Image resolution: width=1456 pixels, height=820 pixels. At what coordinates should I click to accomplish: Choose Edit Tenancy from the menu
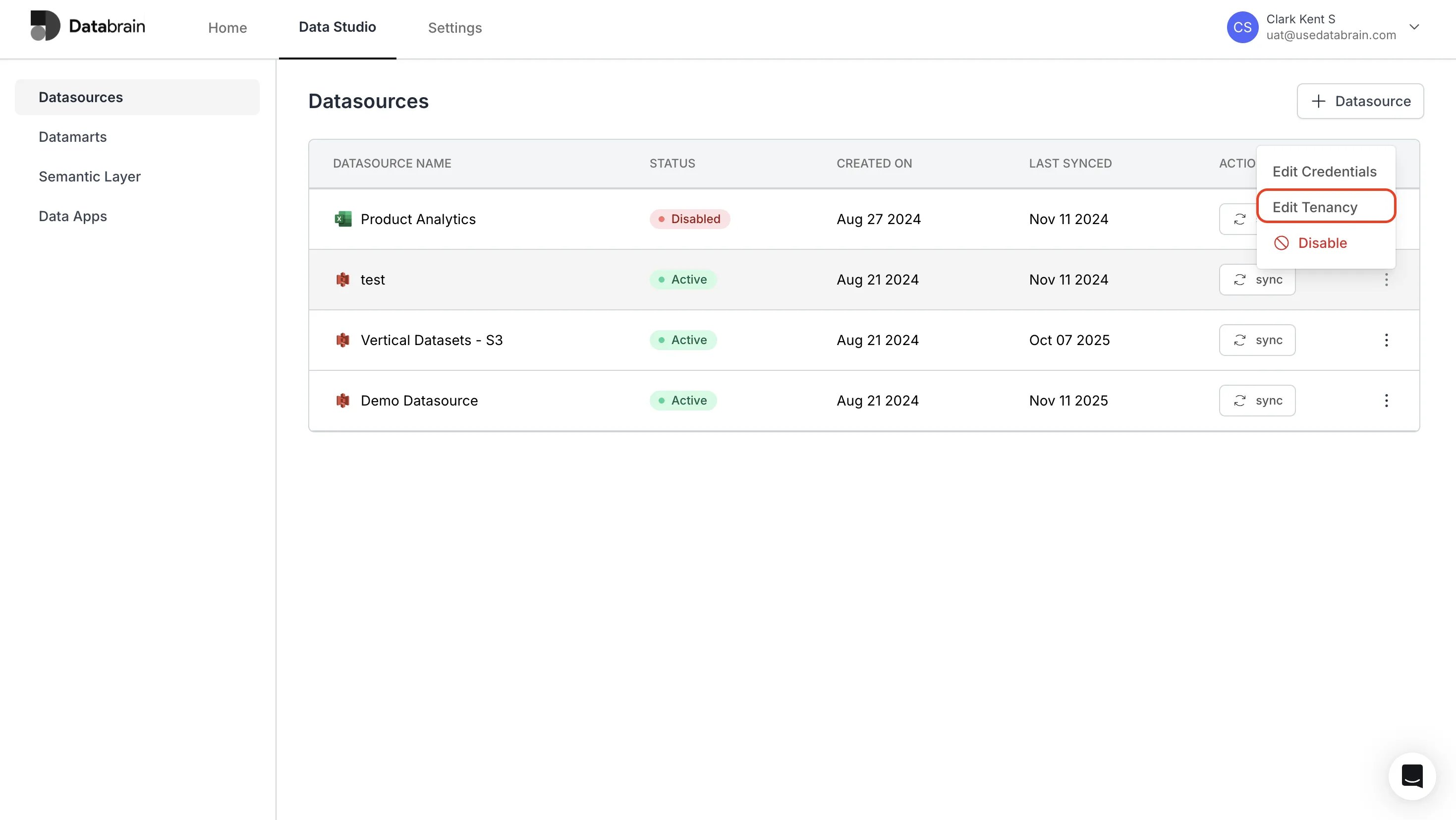pyautogui.click(x=1326, y=207)
